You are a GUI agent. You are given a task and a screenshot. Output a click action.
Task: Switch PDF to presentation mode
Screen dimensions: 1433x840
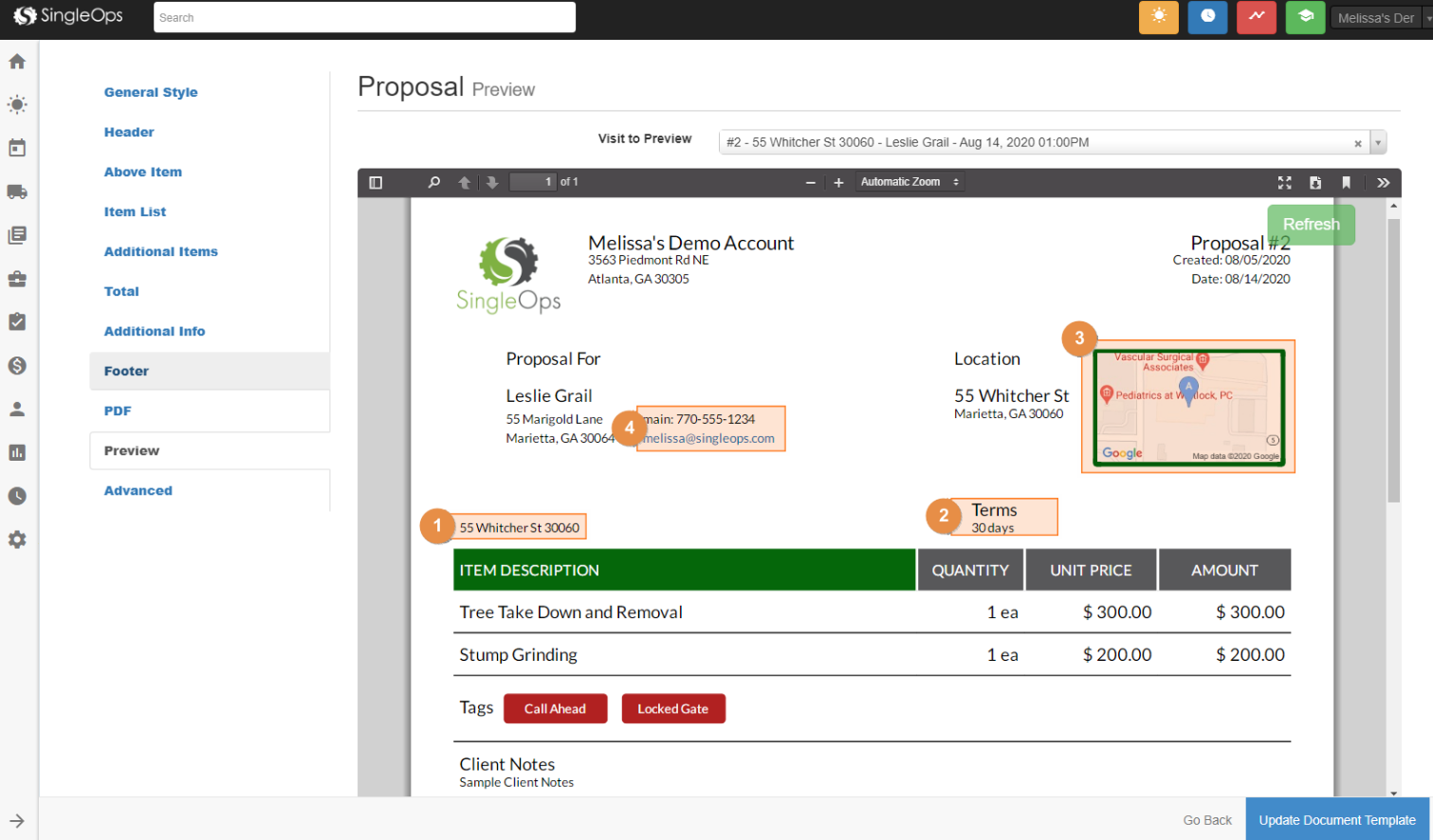coord(1284,182)
